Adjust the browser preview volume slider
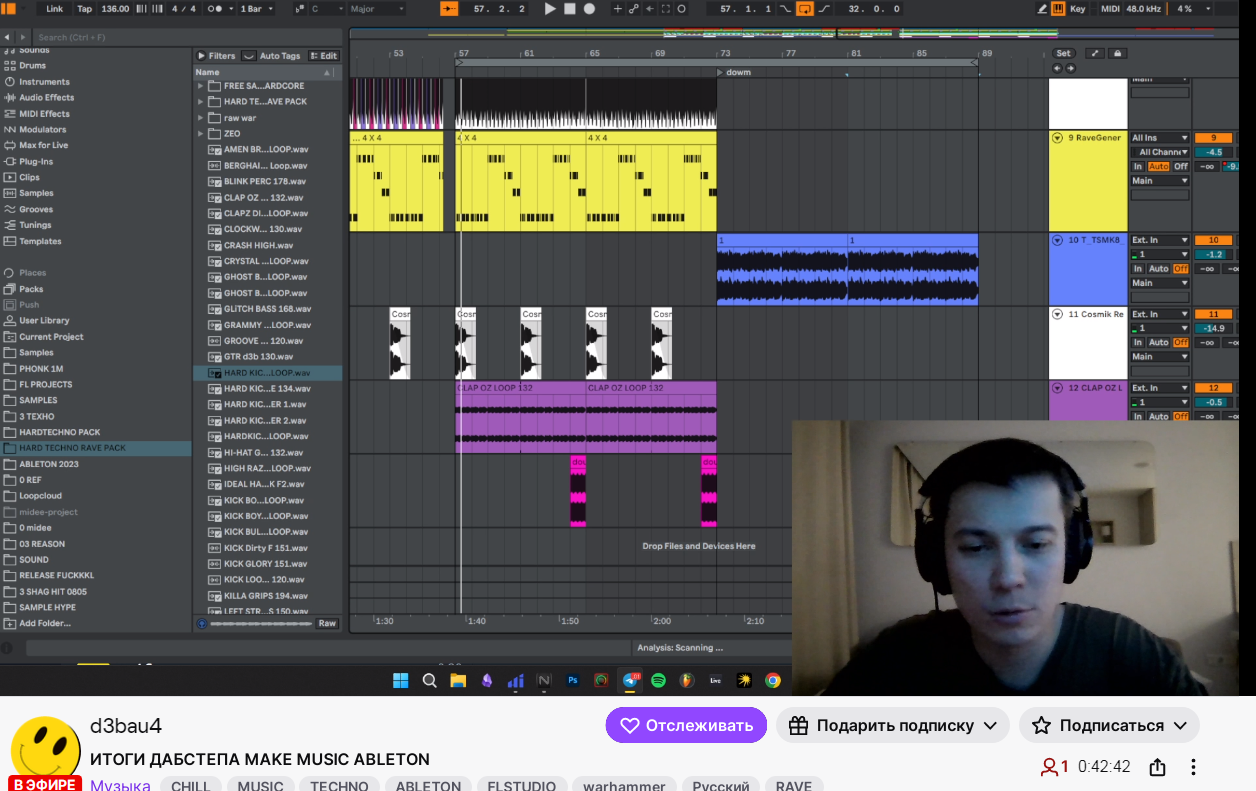The image size is (1256, 791). tap(262, 624)
